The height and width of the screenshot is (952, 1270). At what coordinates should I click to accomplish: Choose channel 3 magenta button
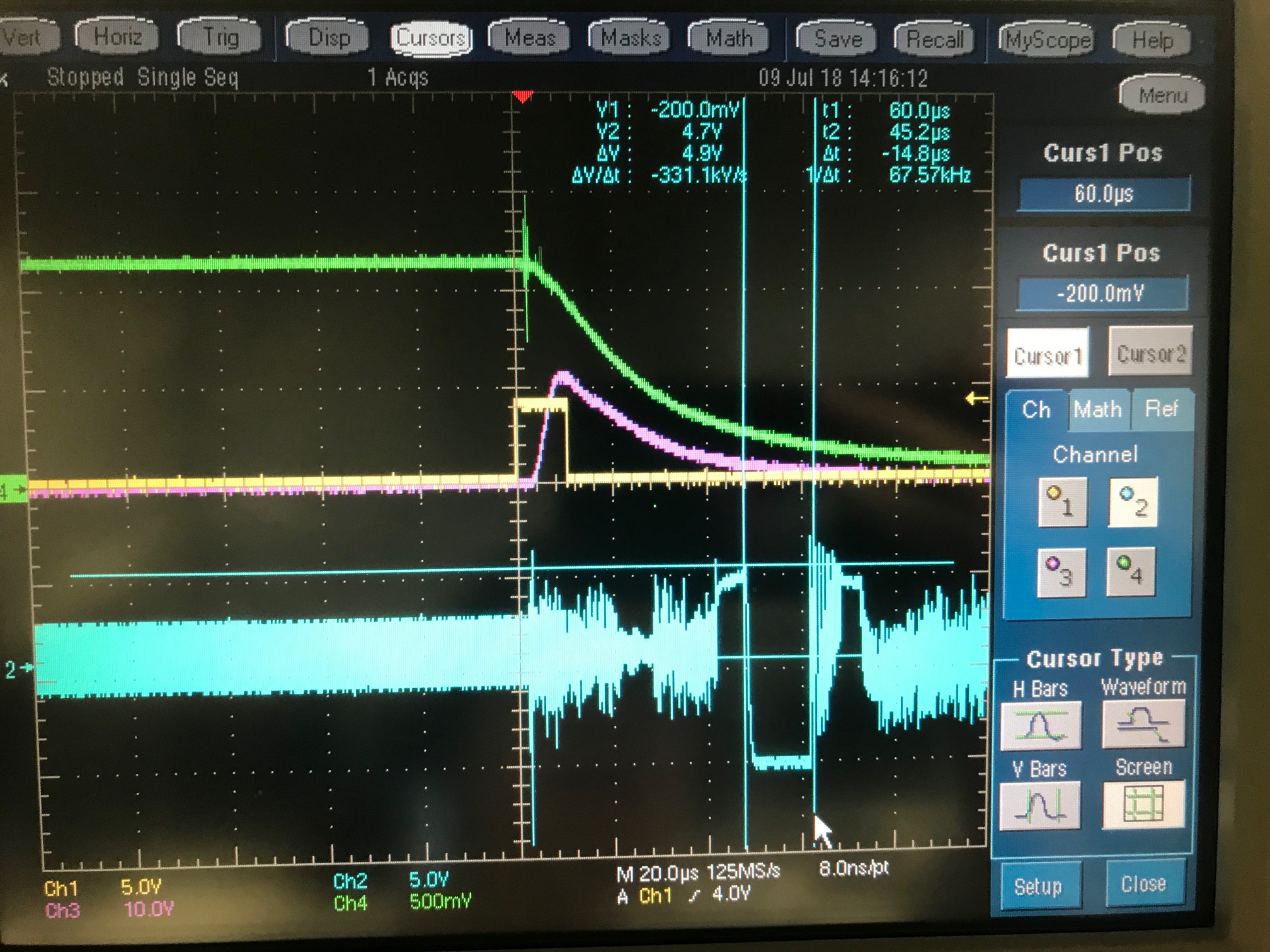pyautogui.click(x=1061, y=572)
